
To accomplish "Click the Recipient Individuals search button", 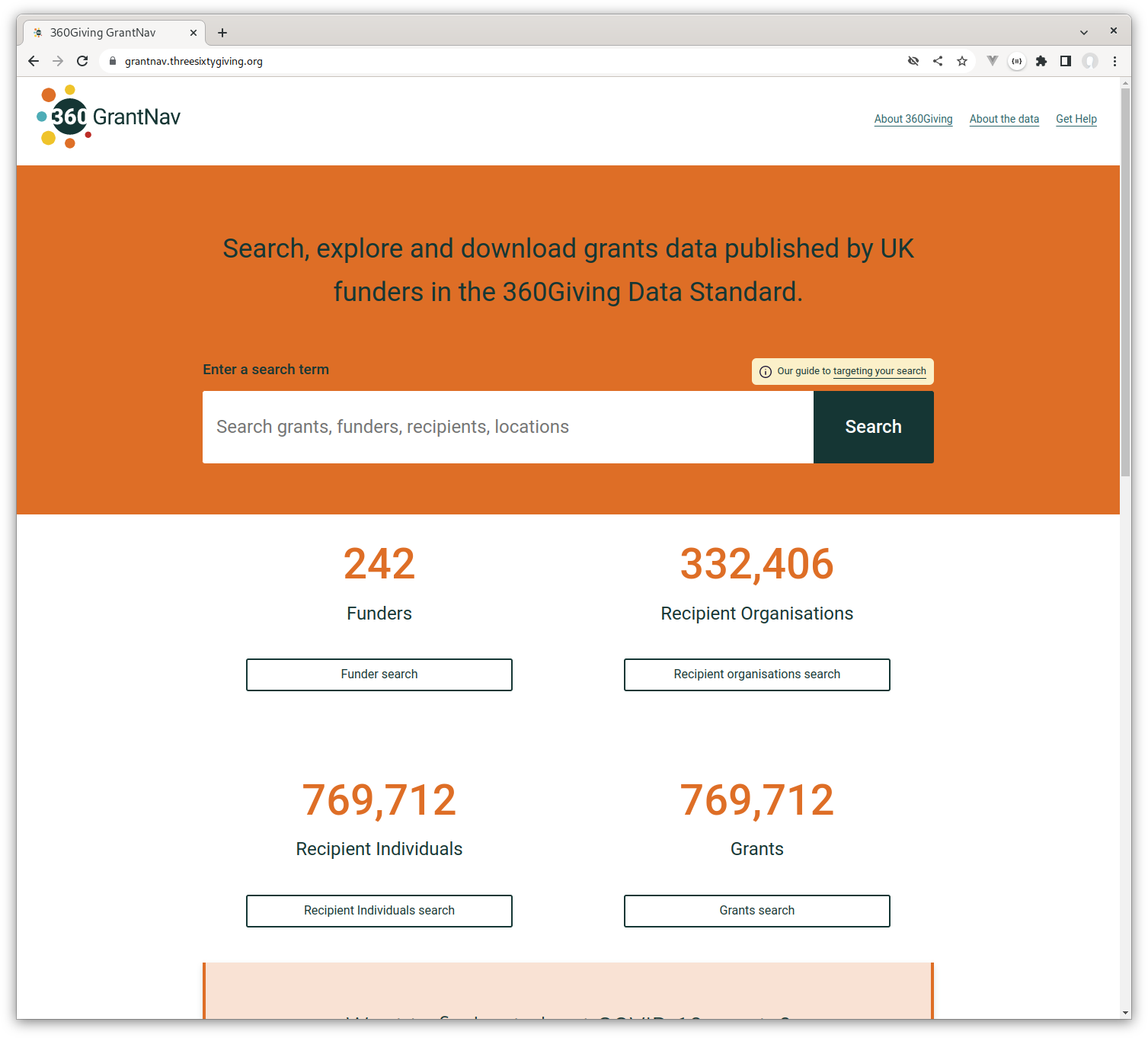I will click(x=379, y=910).
